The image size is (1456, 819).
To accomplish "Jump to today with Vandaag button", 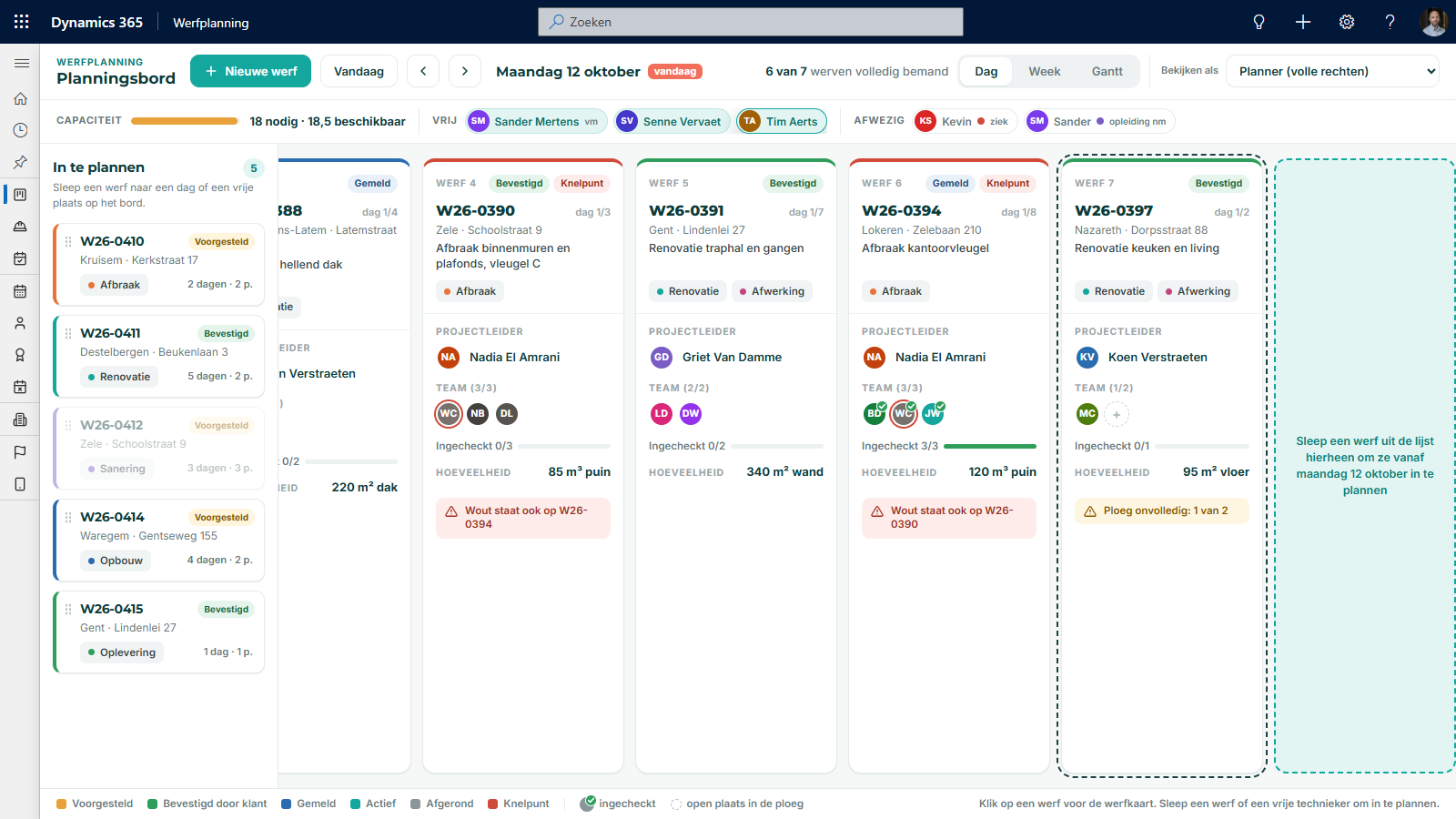I will pos(359,71).
